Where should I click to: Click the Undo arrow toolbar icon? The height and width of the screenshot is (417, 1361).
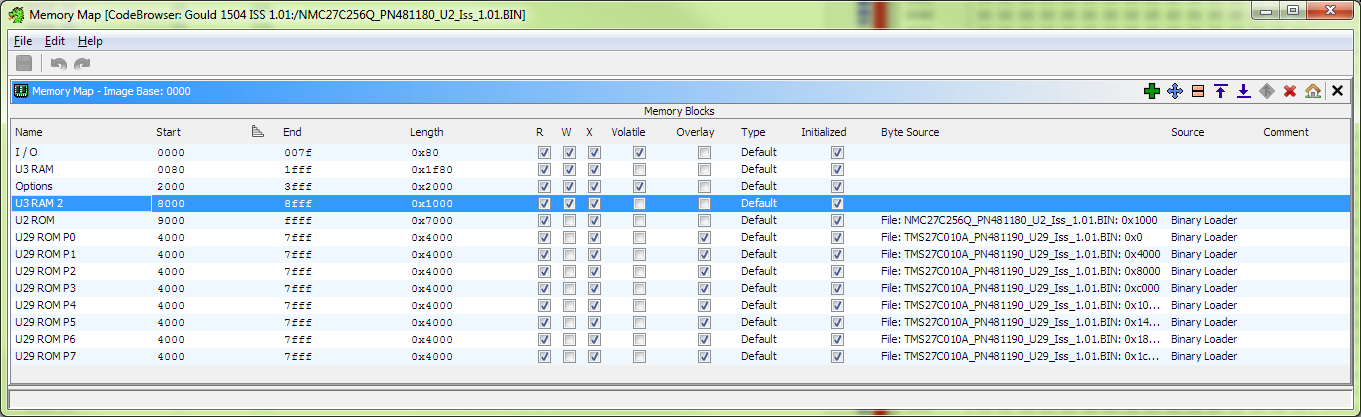[59, 64]
